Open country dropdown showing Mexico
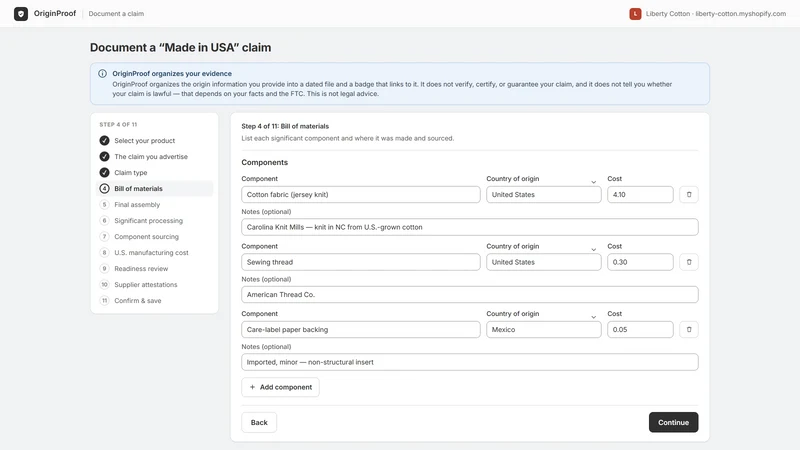This screenshot has height=450, width=800. click(x=543, y=330)
